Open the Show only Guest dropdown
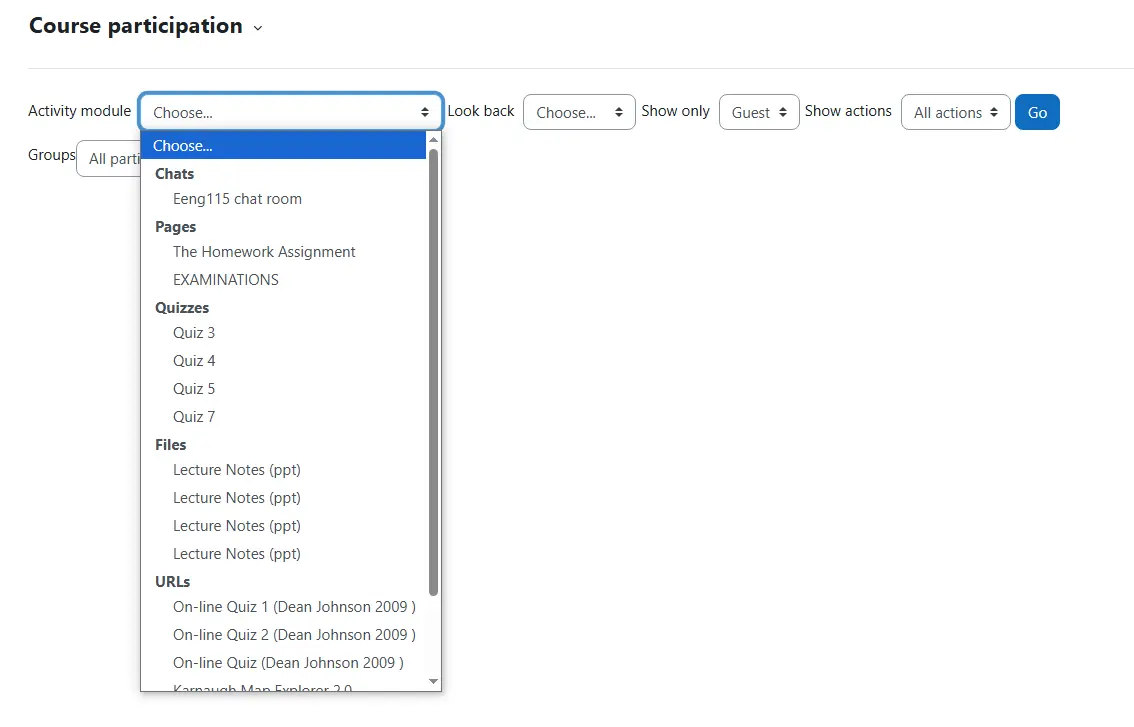1134x727 pixels. (759, 112)
